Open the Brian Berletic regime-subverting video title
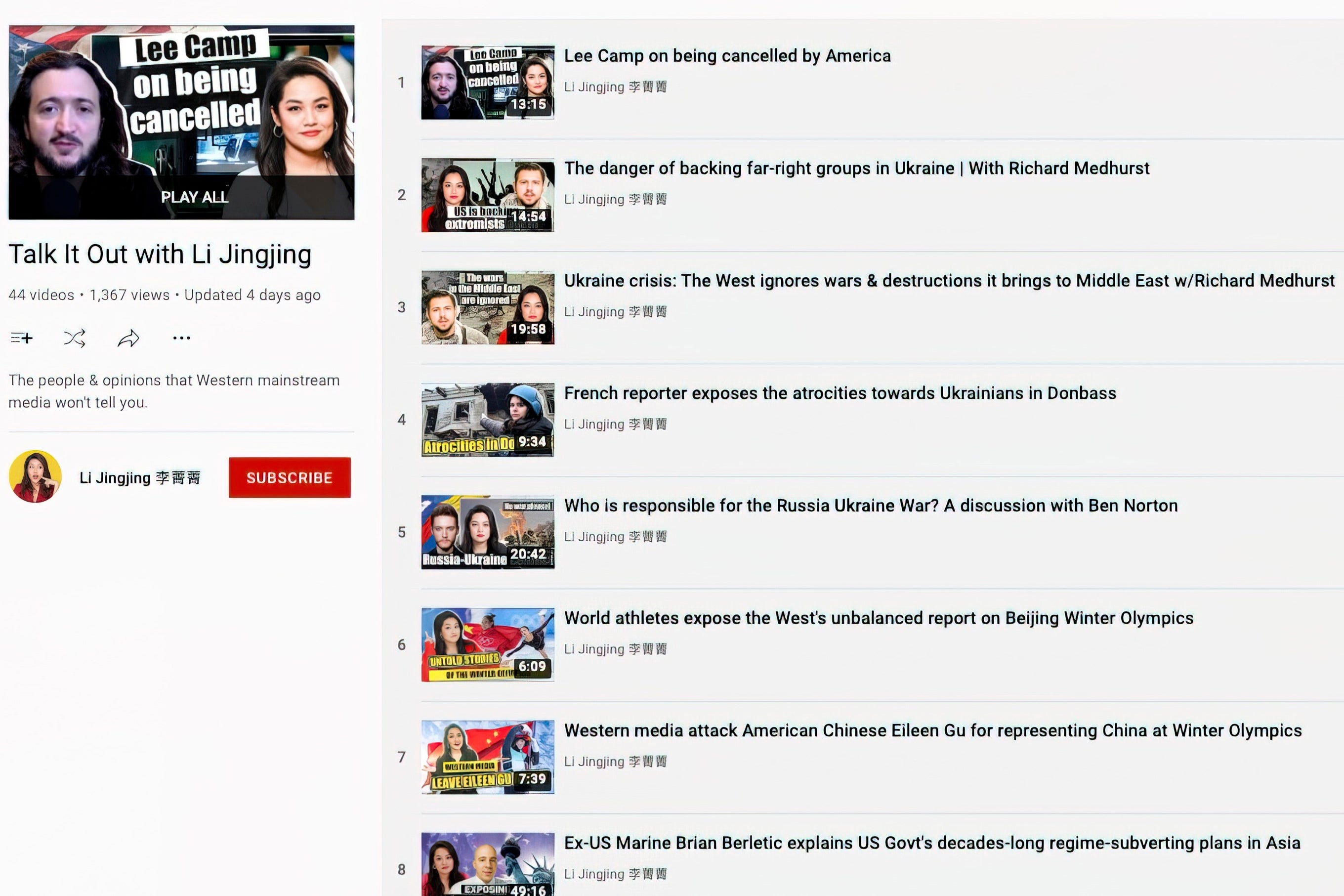This screenshot has width=1344, height=896. (x=931, y=843)
